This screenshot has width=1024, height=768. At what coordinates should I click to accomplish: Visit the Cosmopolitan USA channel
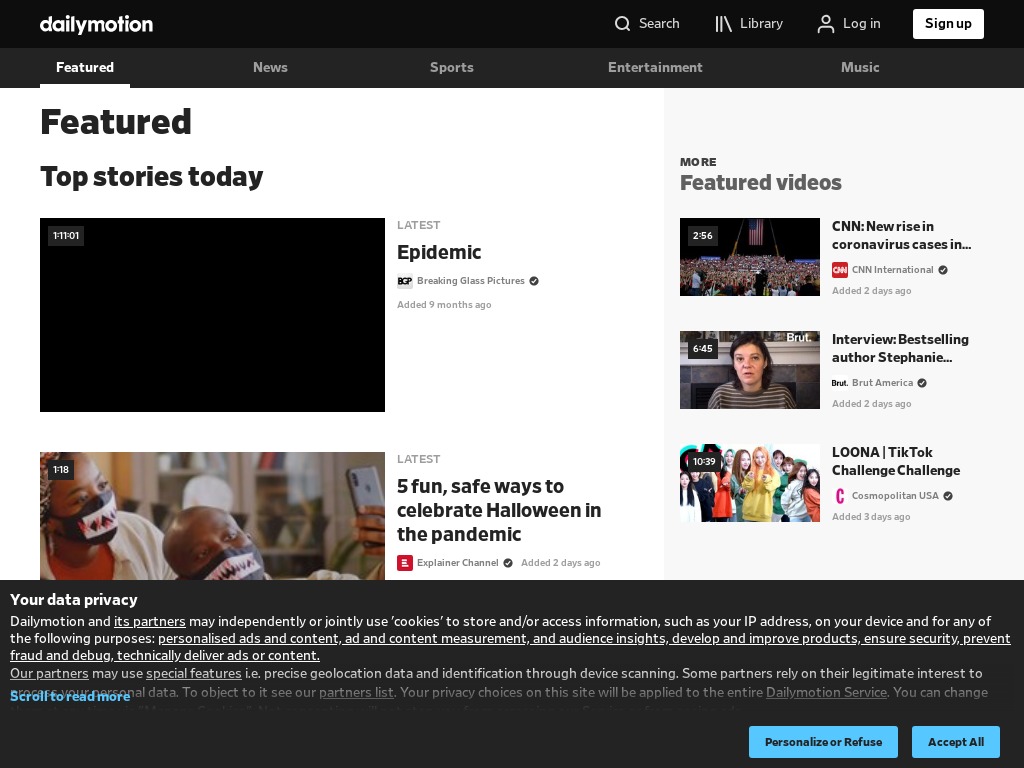click(895, 496)
